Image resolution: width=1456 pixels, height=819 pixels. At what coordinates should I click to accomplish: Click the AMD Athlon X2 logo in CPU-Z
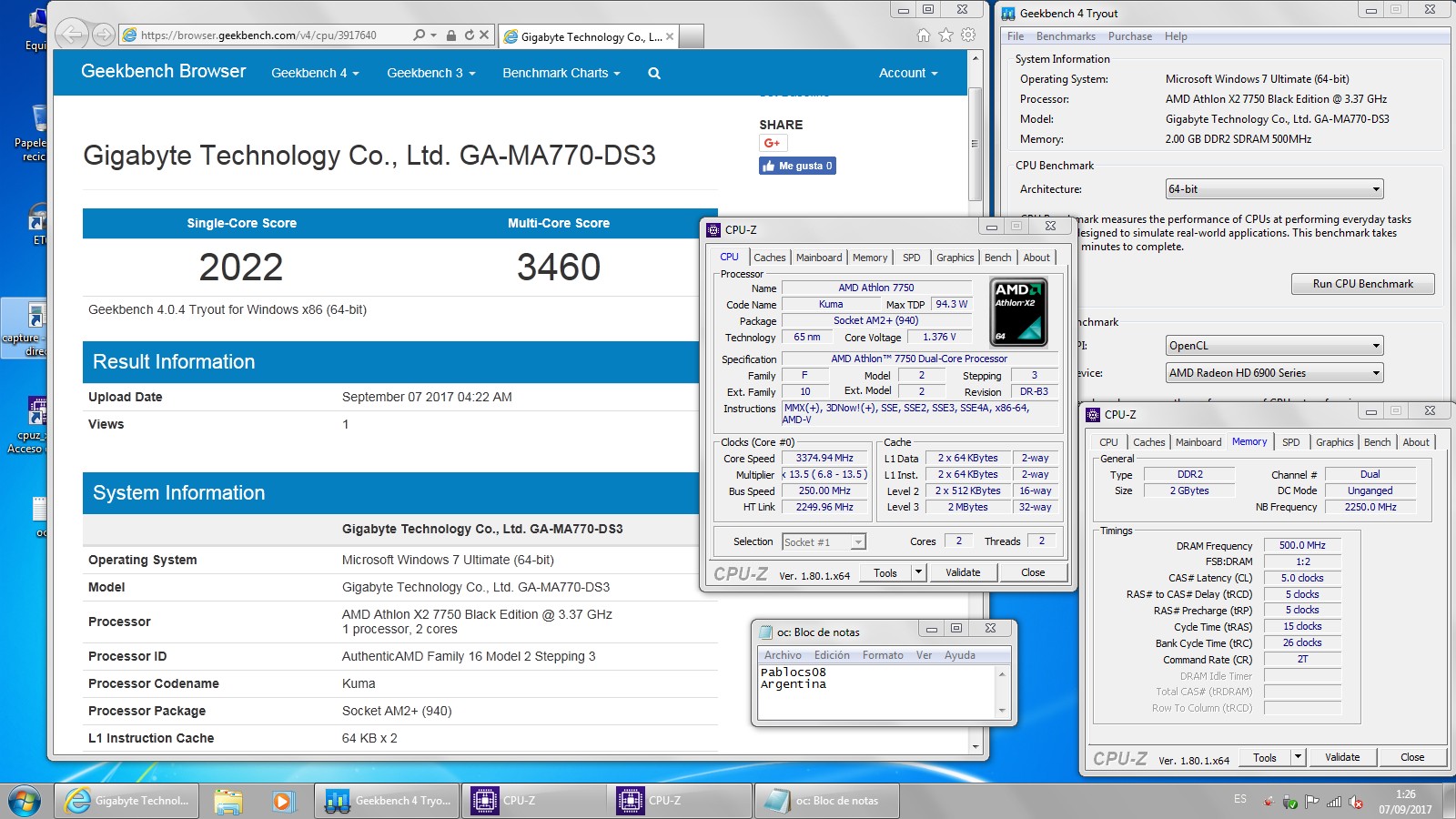click(1018, 313)
